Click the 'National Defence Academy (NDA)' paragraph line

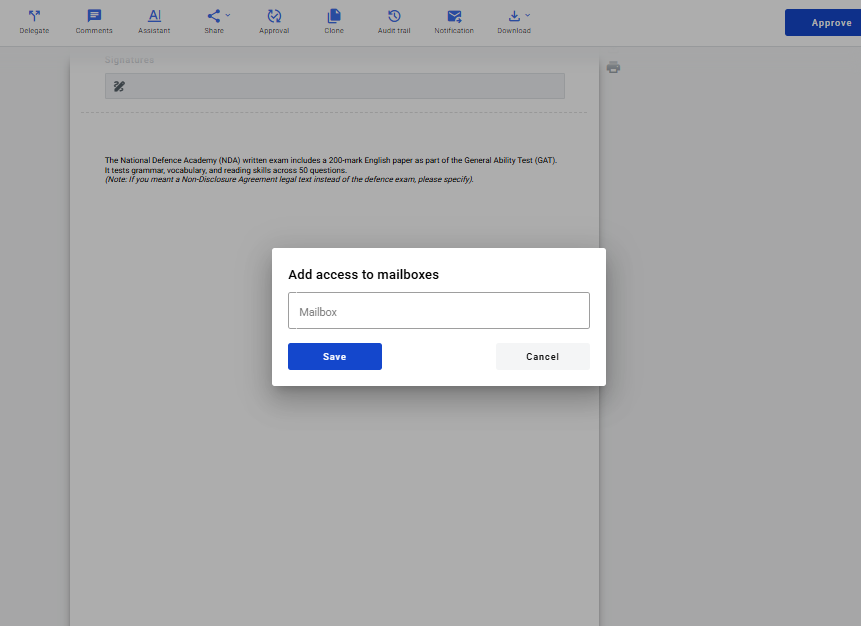331,160
